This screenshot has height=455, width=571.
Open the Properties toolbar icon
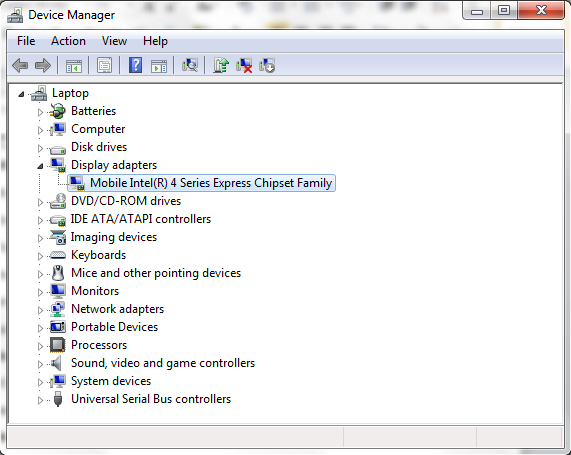coord(105,66)
